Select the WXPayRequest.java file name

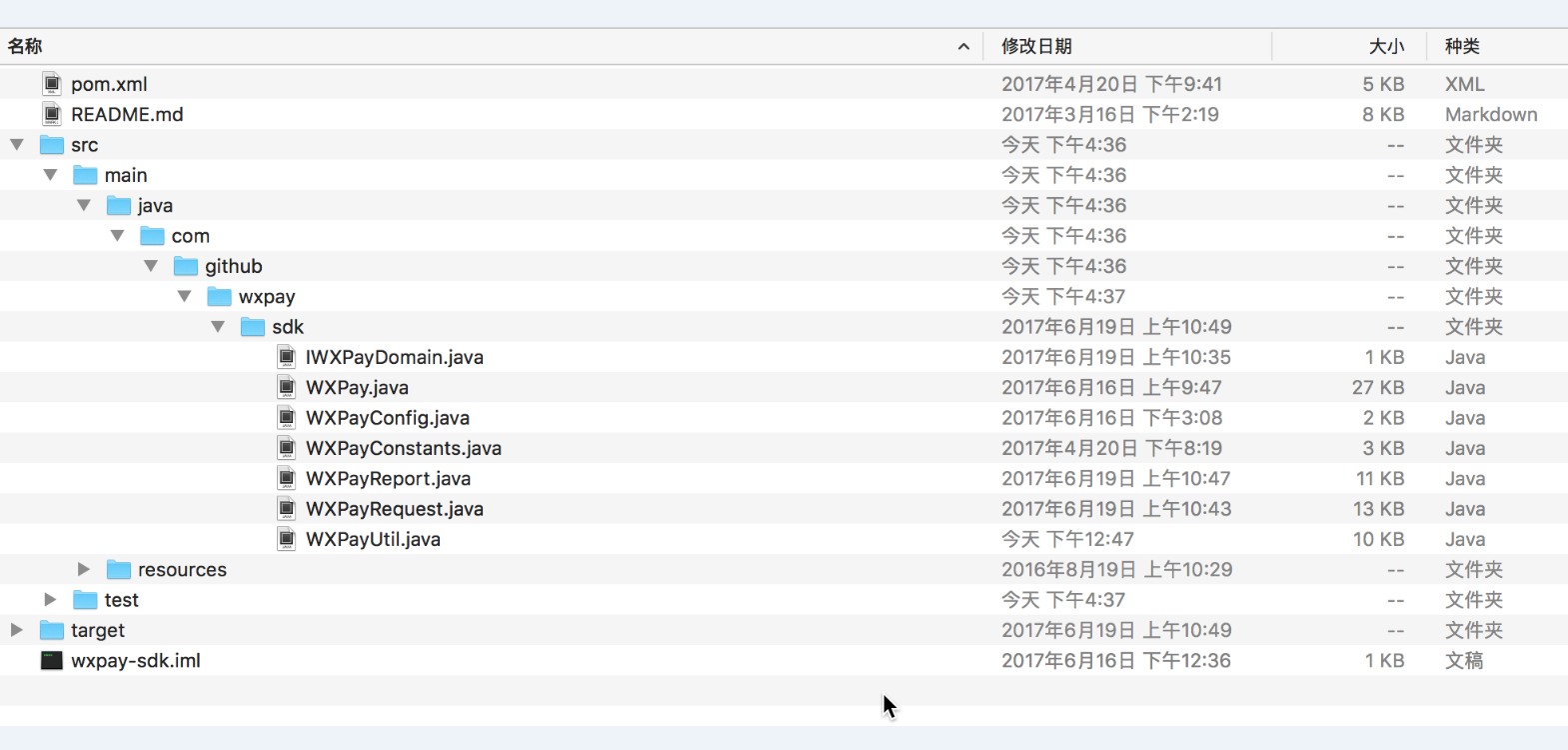395,509
